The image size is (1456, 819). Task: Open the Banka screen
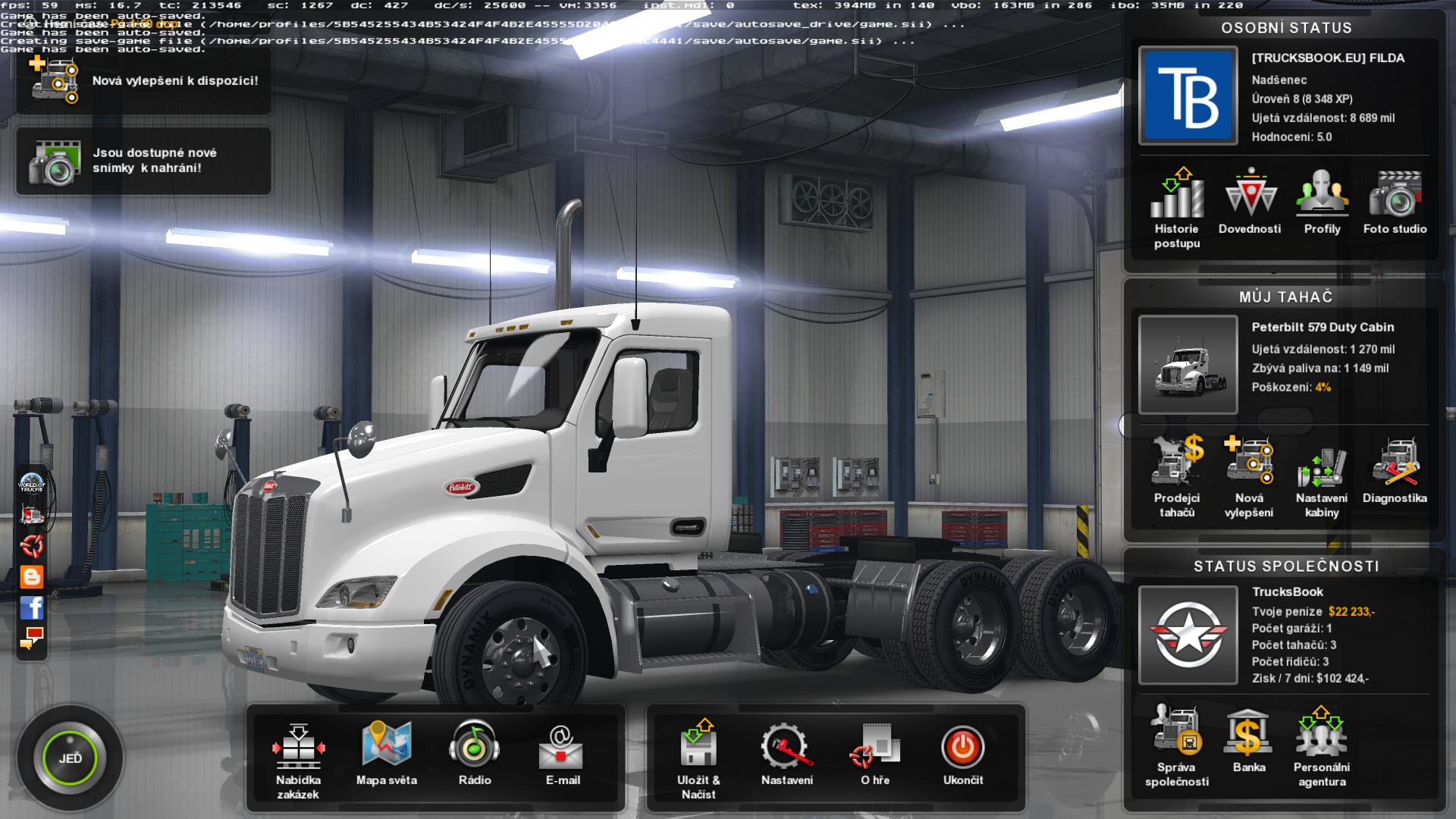(1249, 740)
